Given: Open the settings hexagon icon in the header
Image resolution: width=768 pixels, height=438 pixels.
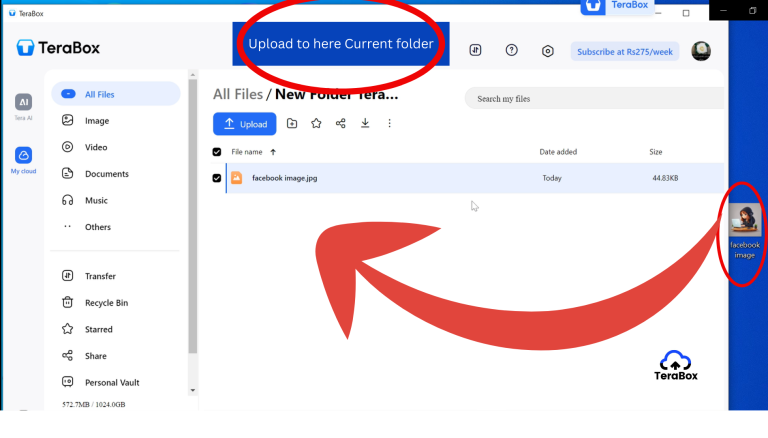Looking at the screenshot, I should tap(548, 51).
